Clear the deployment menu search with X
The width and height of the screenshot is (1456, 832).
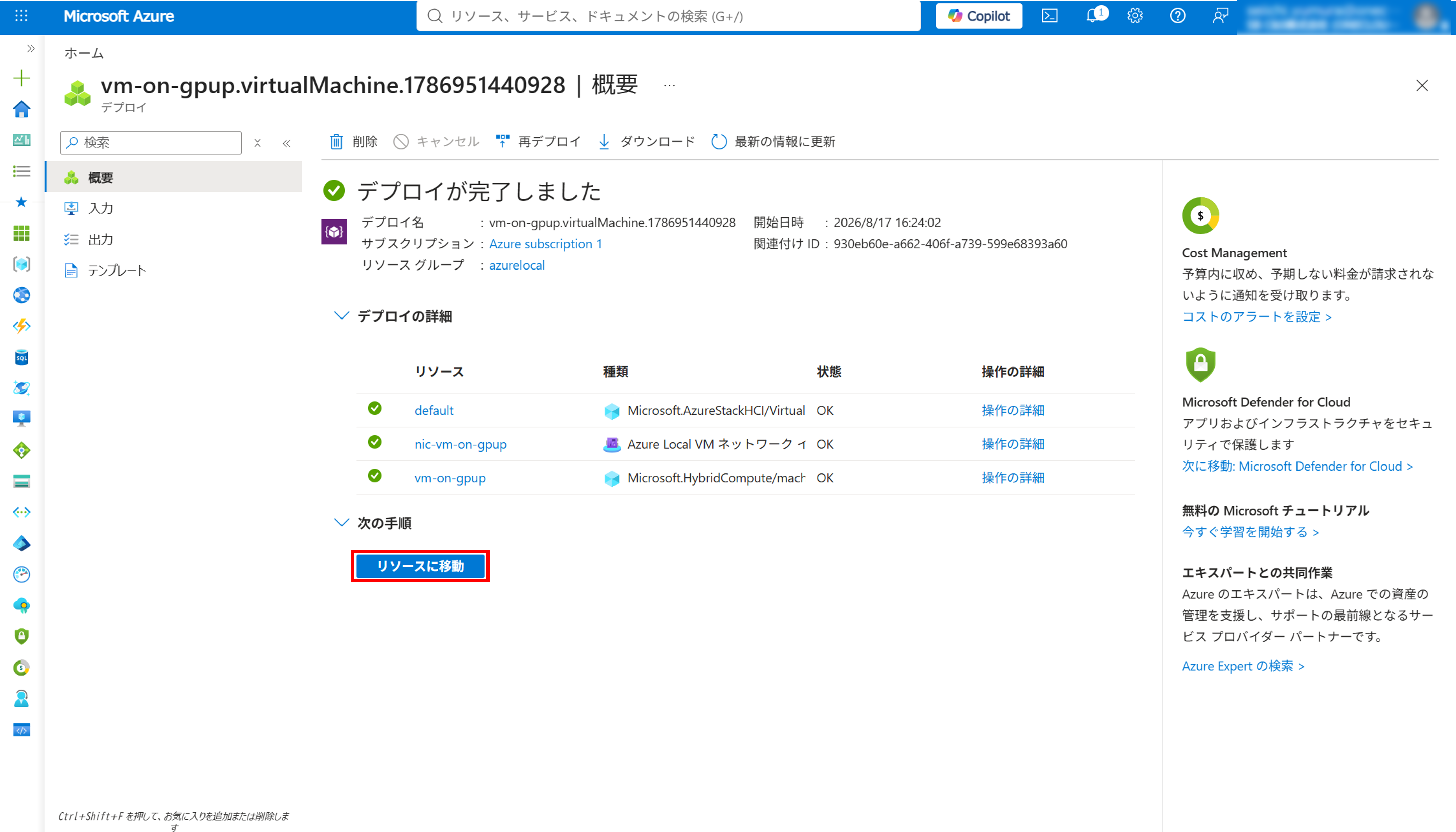[257, 143]
